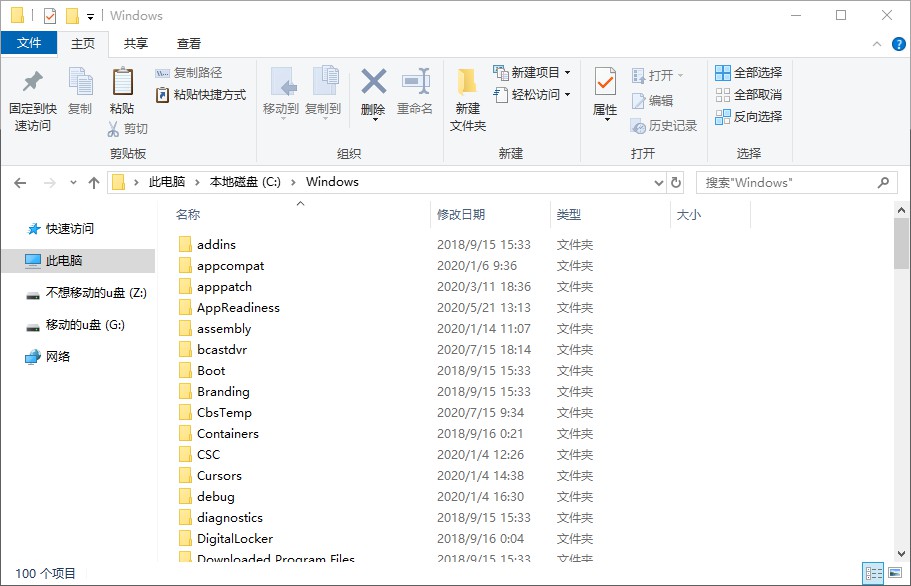Expand the chevron after 本地磁盘 (C:)
Viewport: 911px width, 586px height.
tap(293, 182)
